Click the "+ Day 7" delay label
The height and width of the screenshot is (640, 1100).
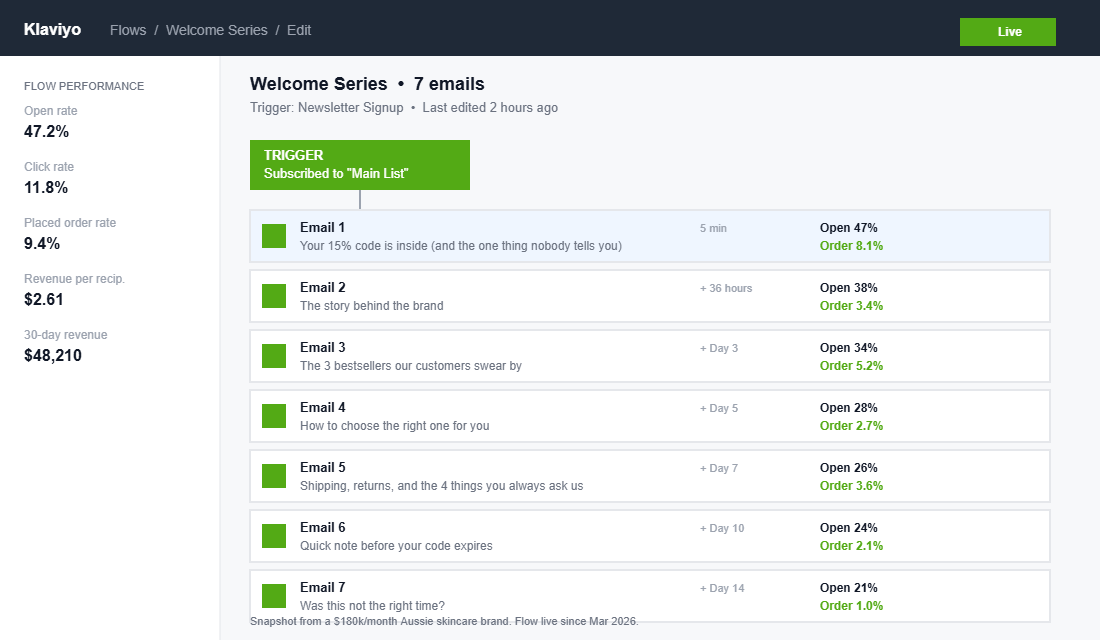(x=718, y=468)
